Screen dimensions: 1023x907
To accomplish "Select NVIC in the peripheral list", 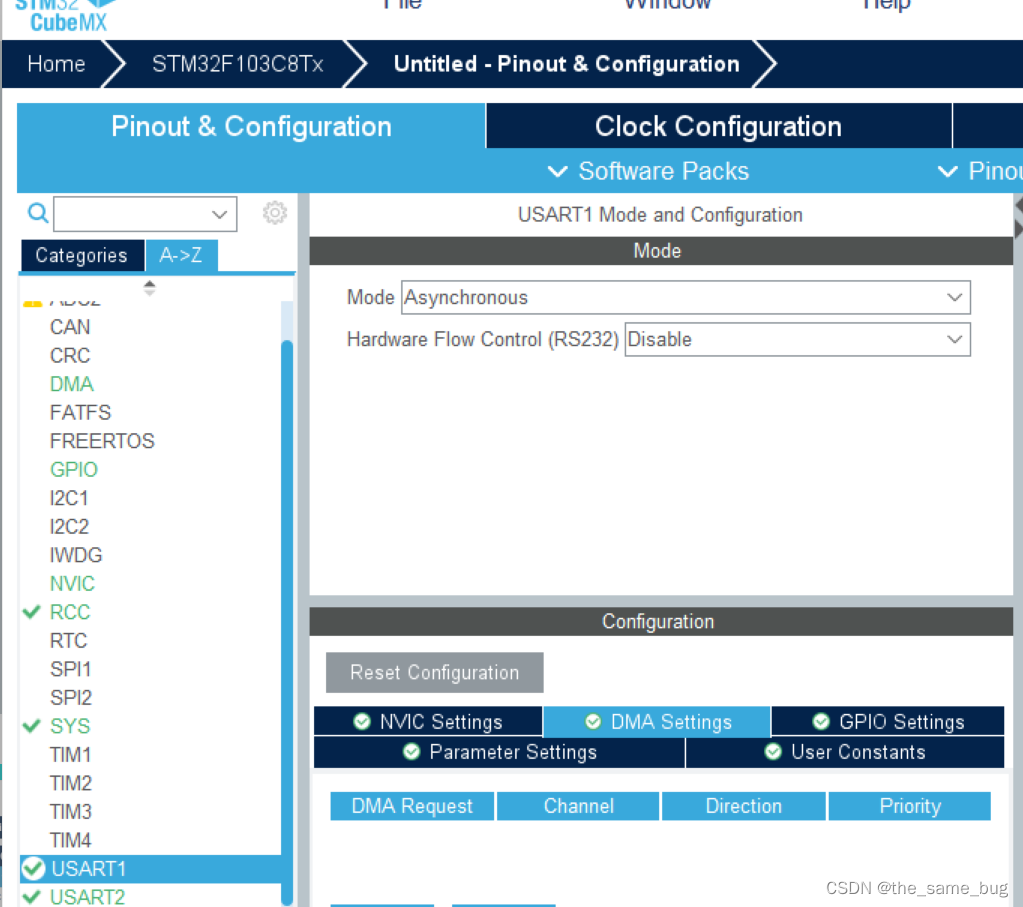I will point(72,583).
